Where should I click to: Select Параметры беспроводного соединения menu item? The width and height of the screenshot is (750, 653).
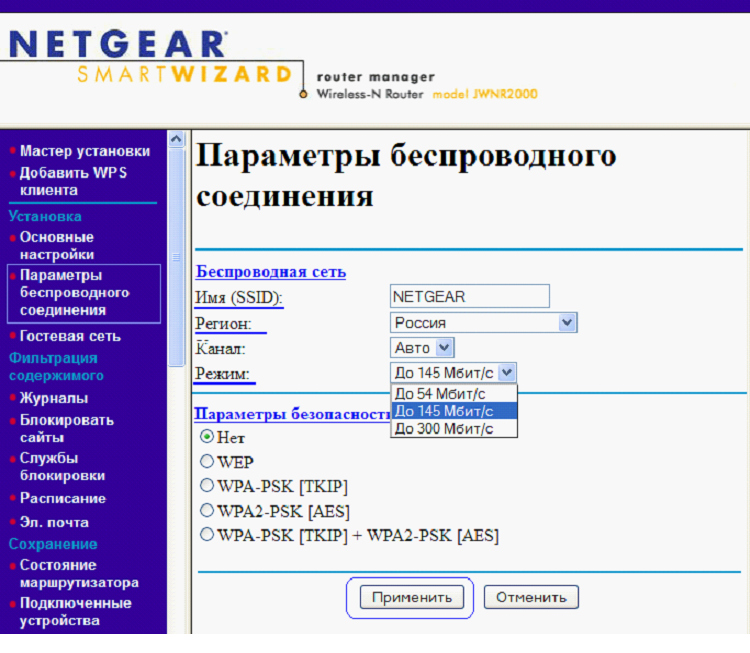point(75,293)
